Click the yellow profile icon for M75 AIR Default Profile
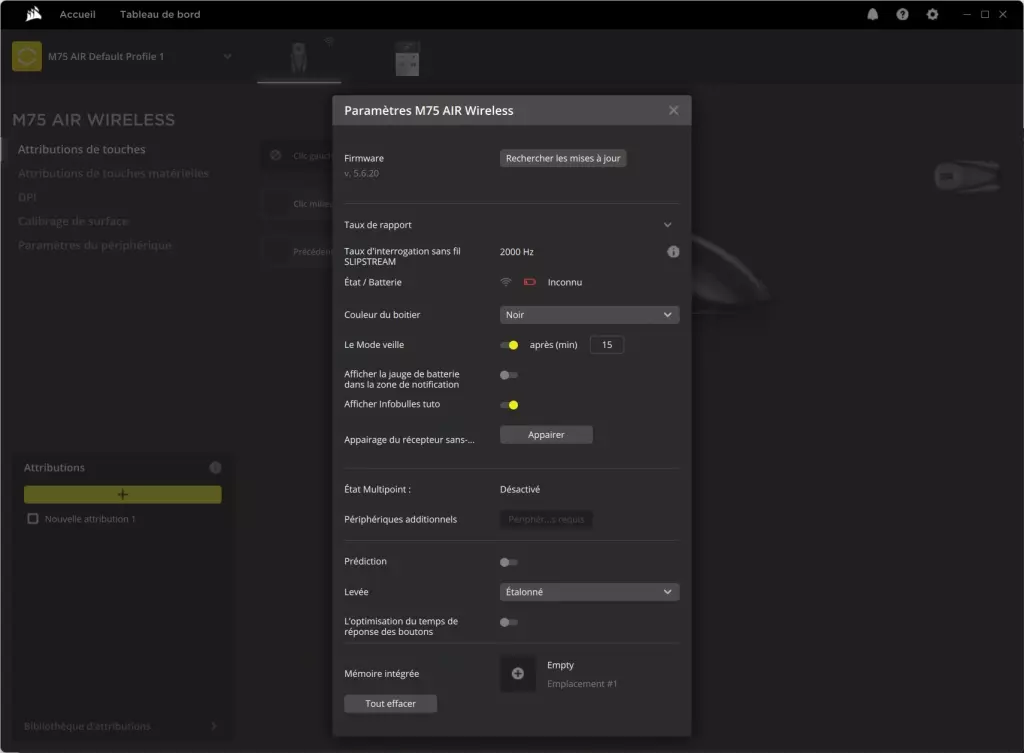The height and width of the screenshot is (753, 1024). [27, 56]
